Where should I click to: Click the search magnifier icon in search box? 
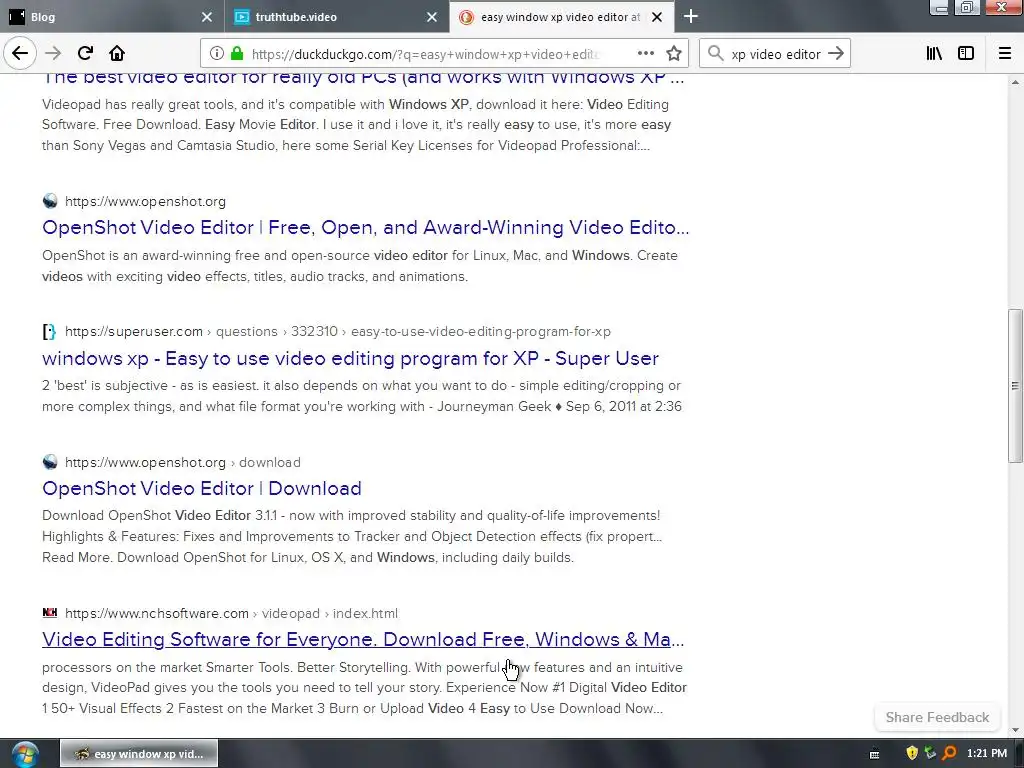click(x=716, y=54)
